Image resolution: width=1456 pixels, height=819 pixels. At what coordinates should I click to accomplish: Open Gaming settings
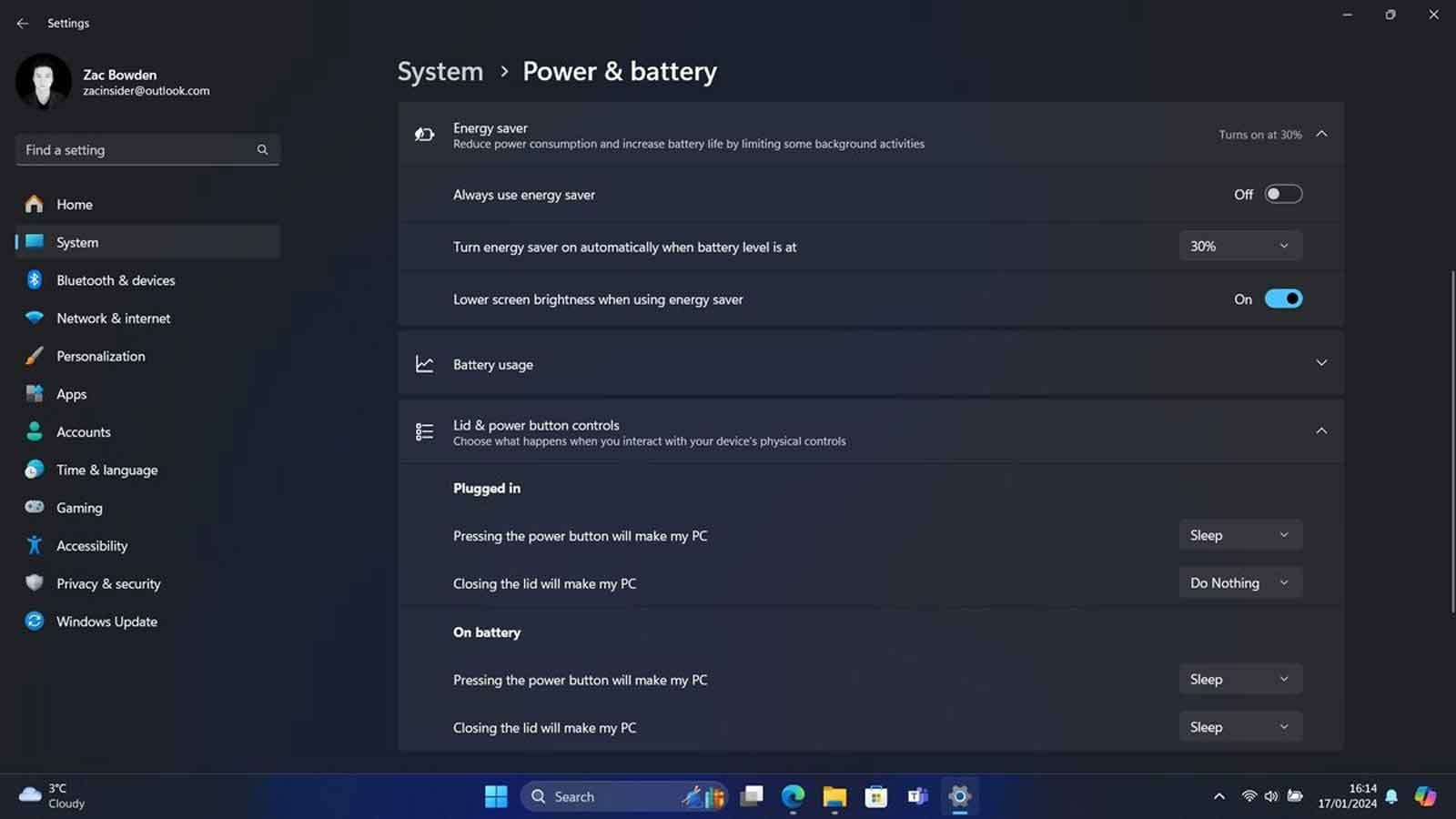coord(79,507)
